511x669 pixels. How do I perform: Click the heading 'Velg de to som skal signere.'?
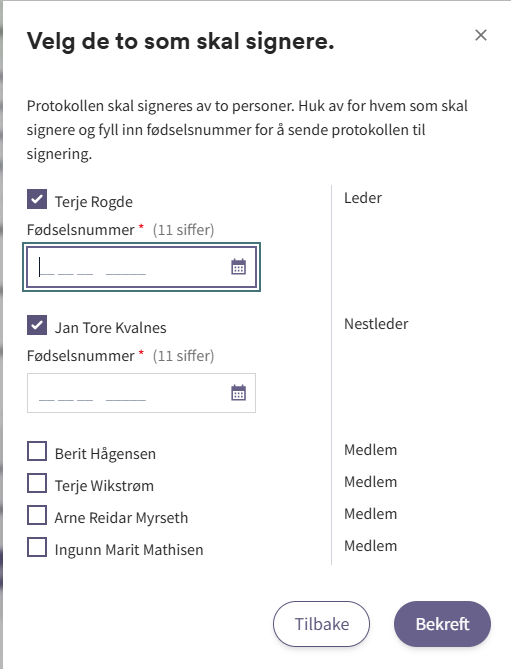pos(180,41)
